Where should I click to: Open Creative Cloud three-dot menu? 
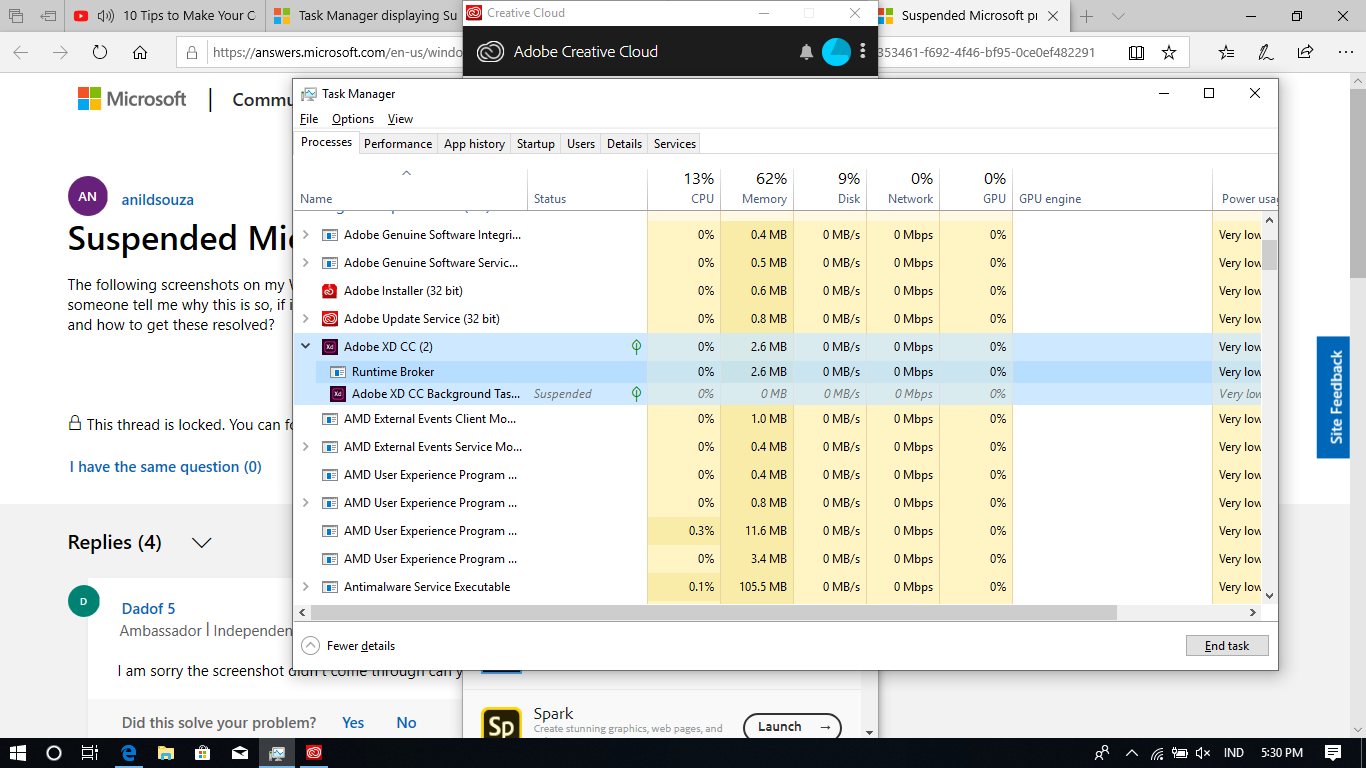pyautogui.click(x=863, y=52)
